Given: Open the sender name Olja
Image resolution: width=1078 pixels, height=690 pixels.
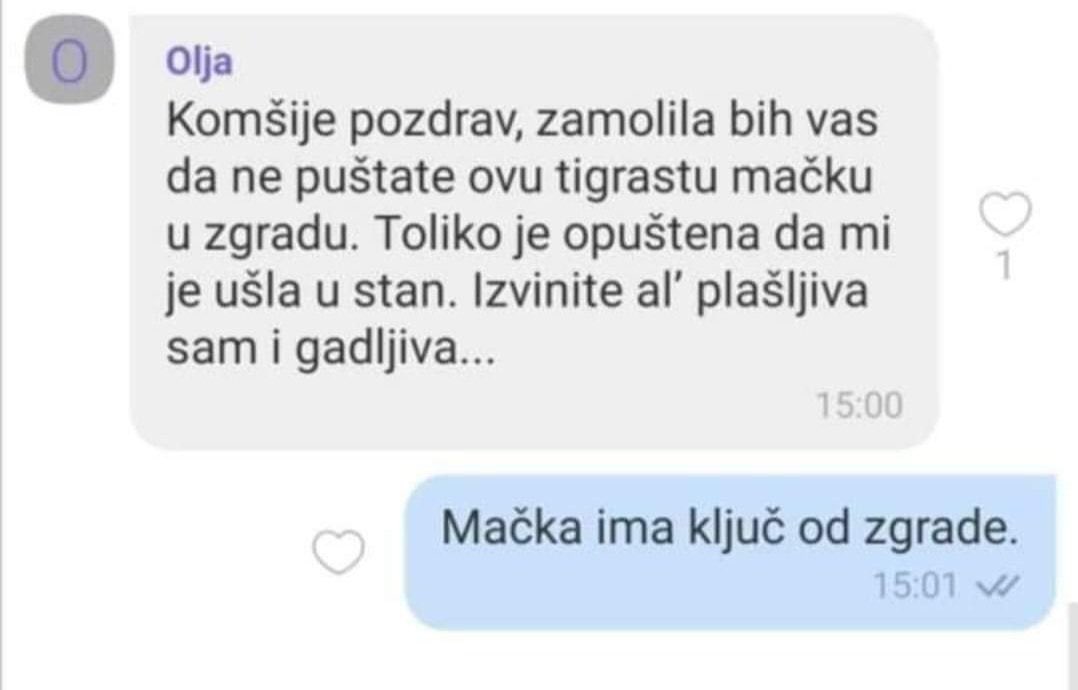Looking at the screenshot, I should click(199, 63).
